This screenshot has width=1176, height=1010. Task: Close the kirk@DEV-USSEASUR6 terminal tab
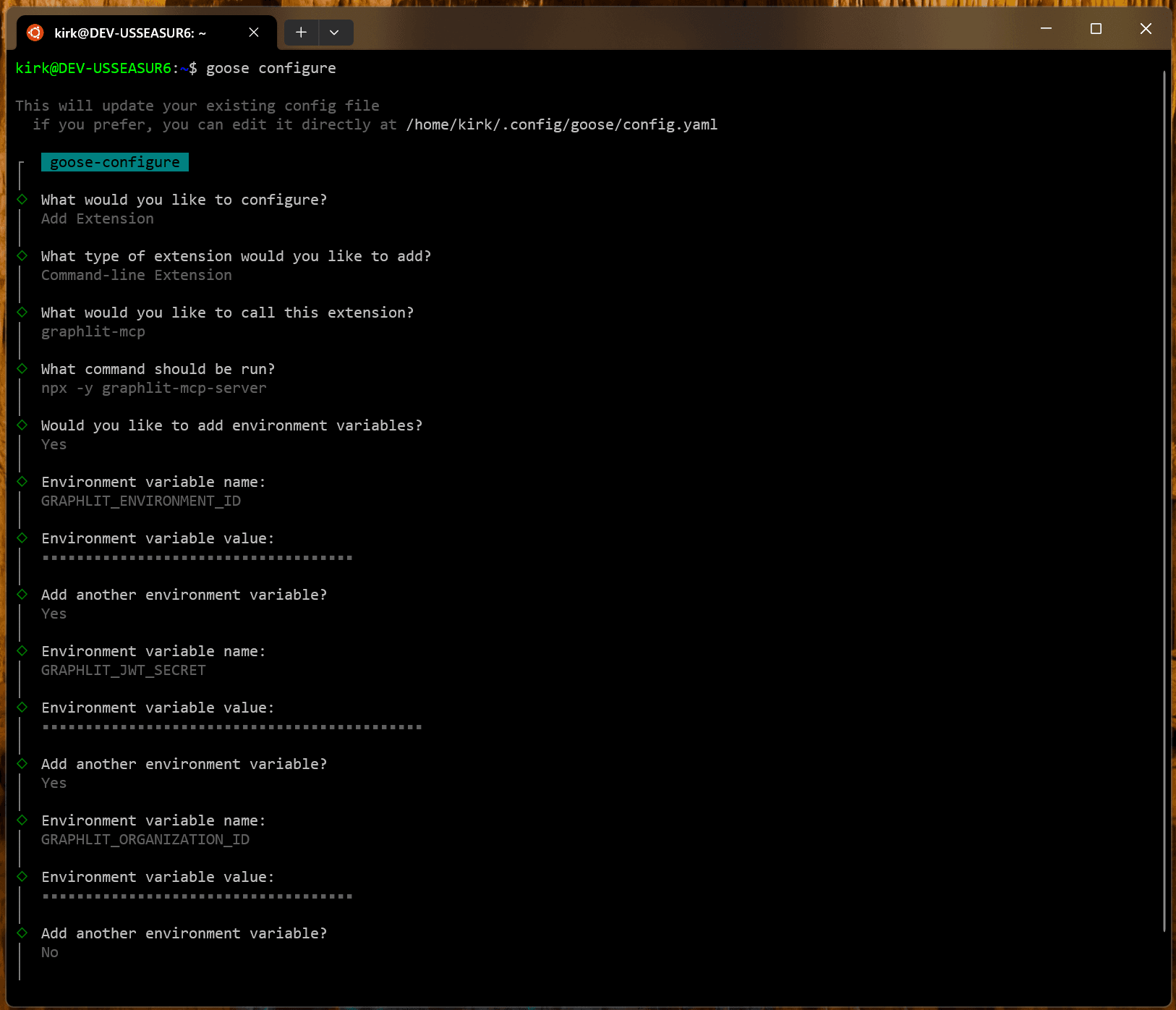(254, 33)
